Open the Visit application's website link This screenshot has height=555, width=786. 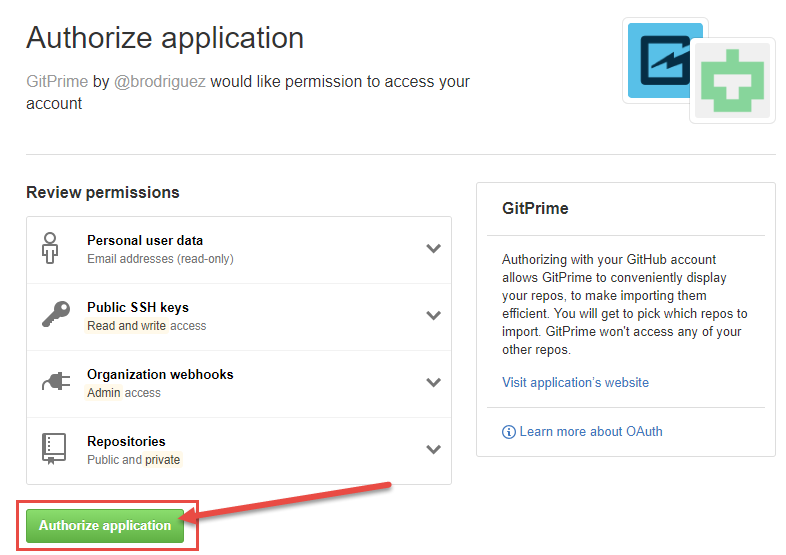(x=575, y=383)
